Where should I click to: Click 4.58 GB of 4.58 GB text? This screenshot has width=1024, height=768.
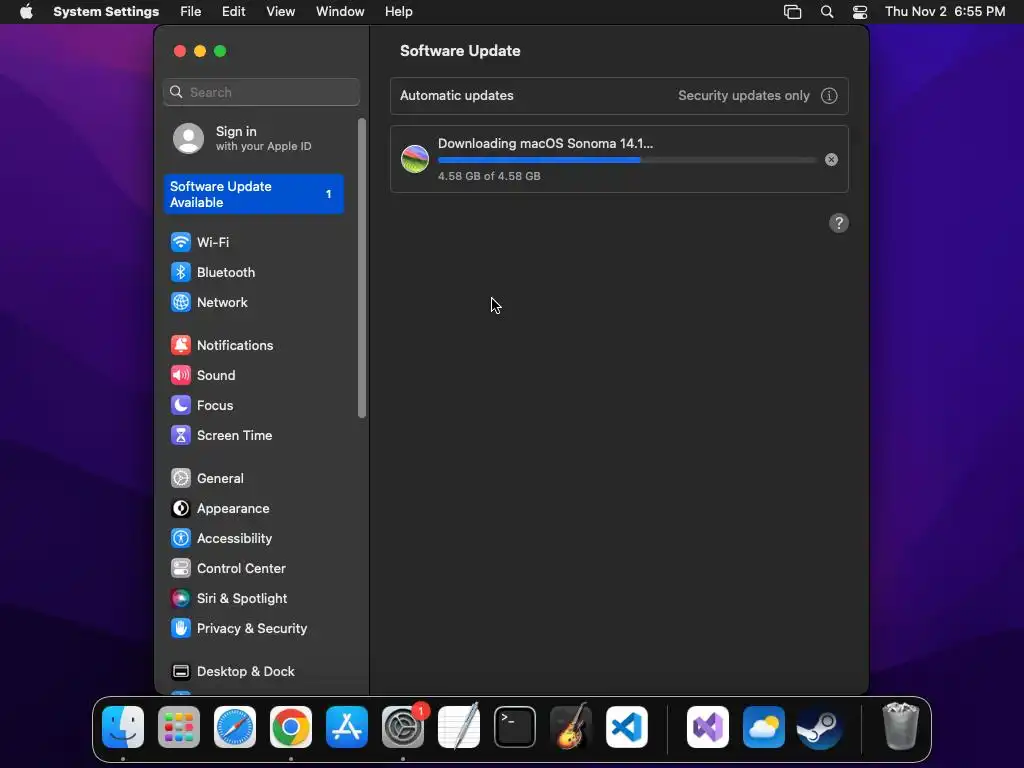click(489, 176)
